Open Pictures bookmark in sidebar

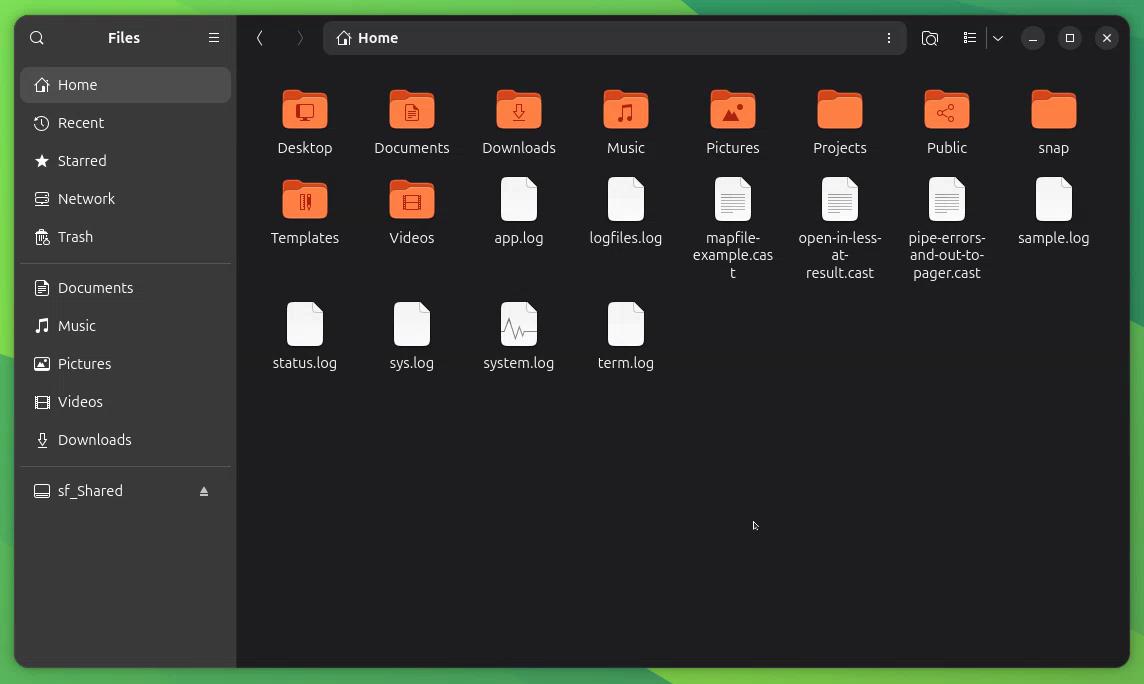click(x=125, y=363)
